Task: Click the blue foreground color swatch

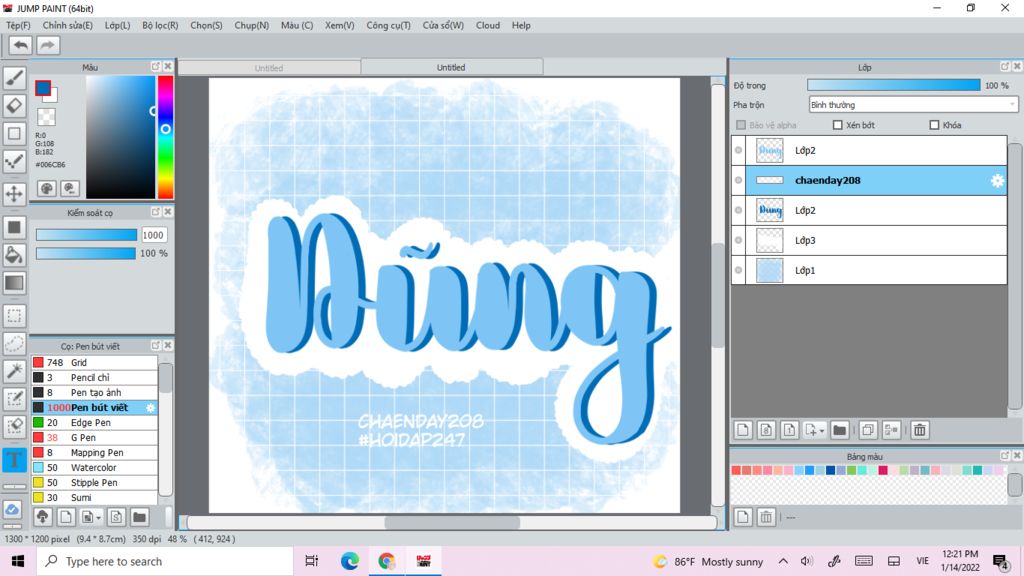Action: (x=43, y=88)
